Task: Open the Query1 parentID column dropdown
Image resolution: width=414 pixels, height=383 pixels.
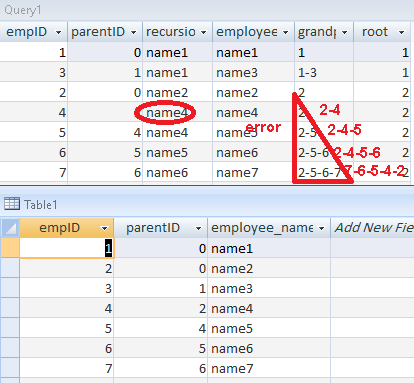Action: [133, 32]
